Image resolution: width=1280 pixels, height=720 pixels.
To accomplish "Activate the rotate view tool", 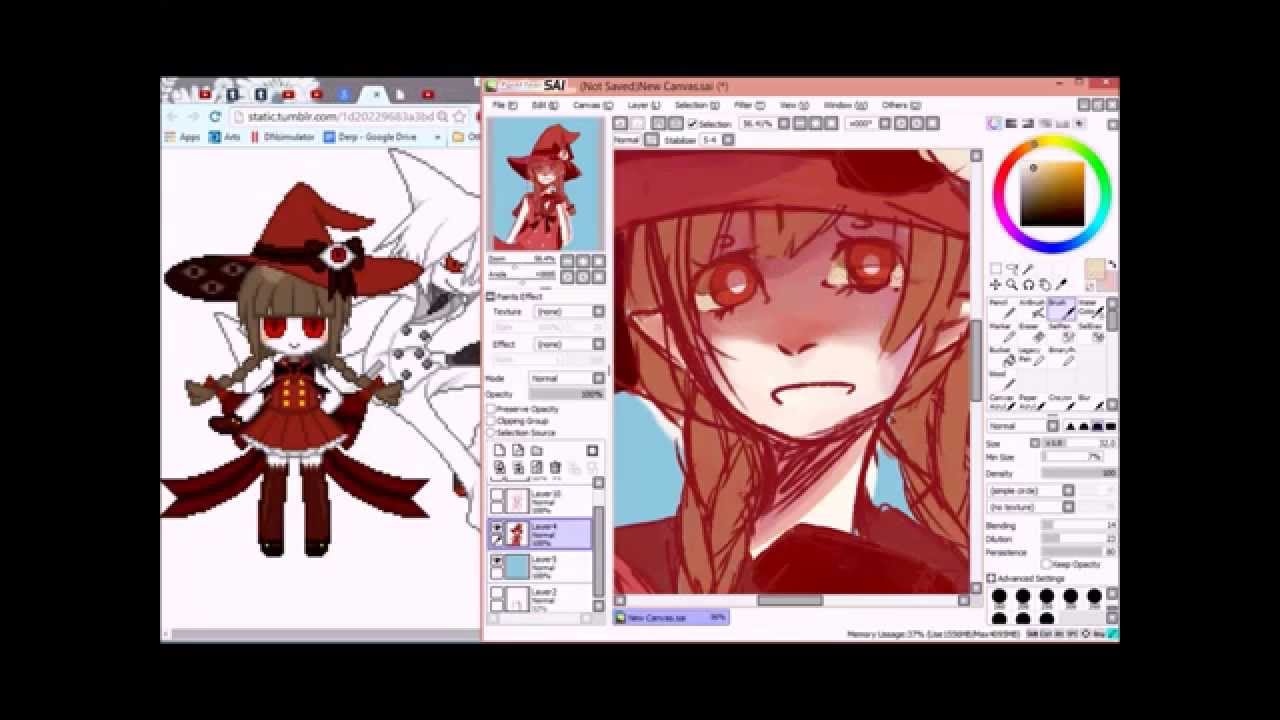I will (1029, 285).
